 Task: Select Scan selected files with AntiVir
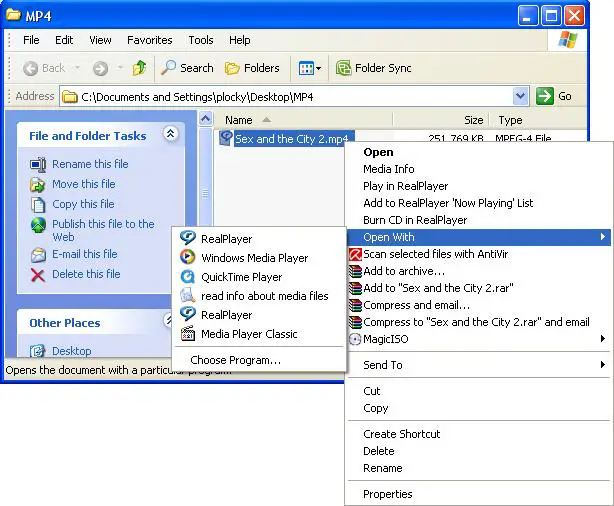(479, 254)
